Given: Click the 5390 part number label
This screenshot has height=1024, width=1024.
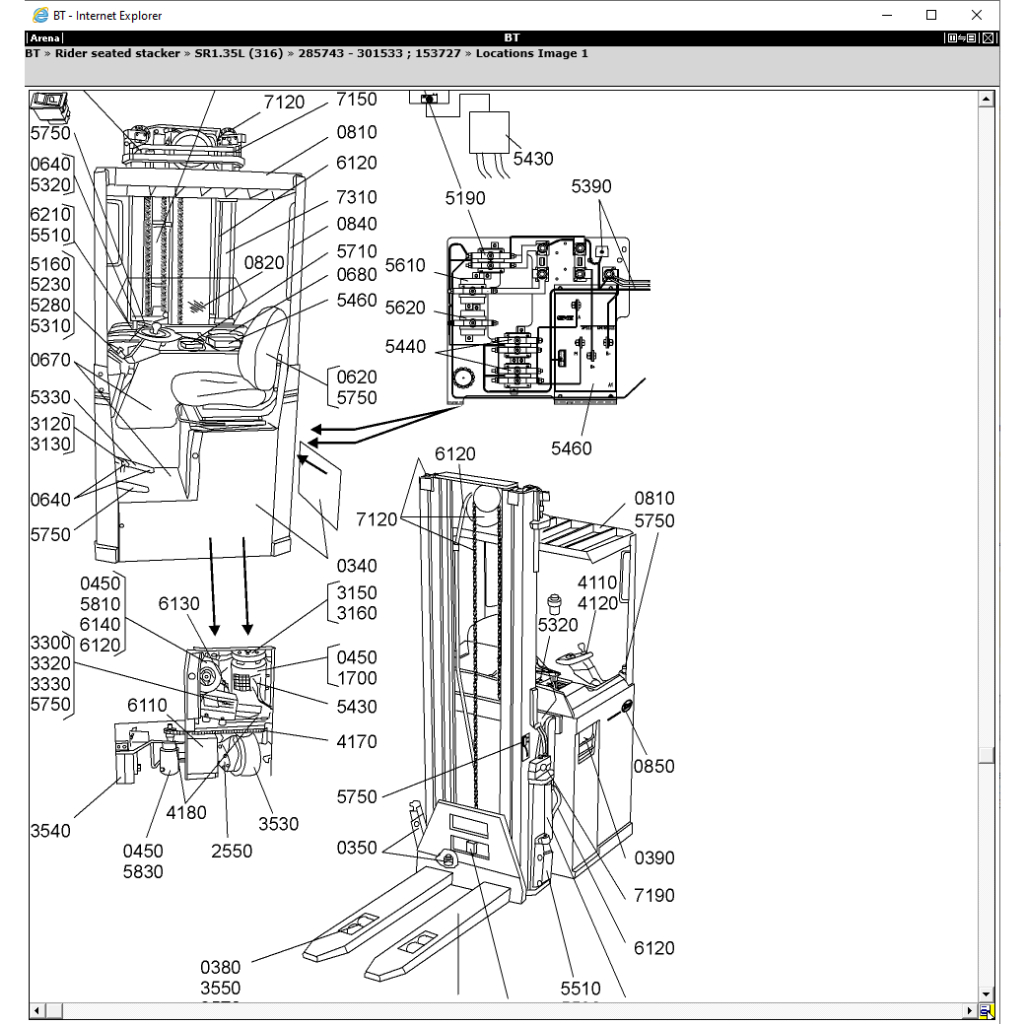Looking at the screenshot, I should click(x=590, y=186).
